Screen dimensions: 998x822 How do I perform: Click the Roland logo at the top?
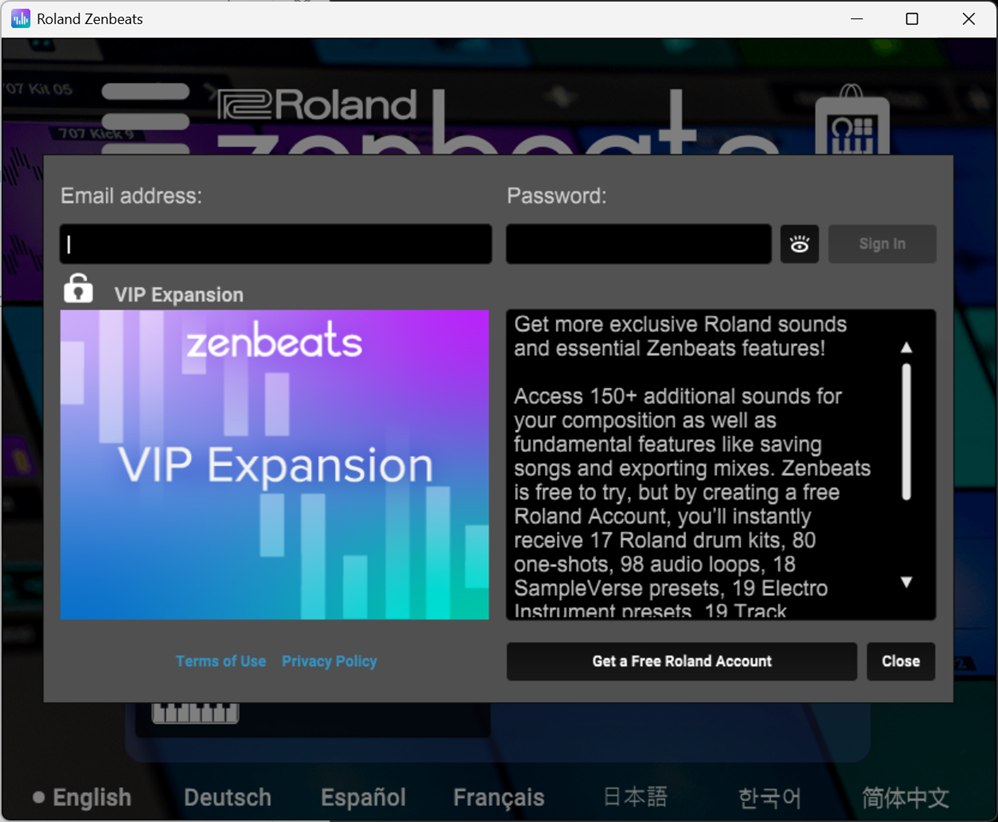[317, 105]
